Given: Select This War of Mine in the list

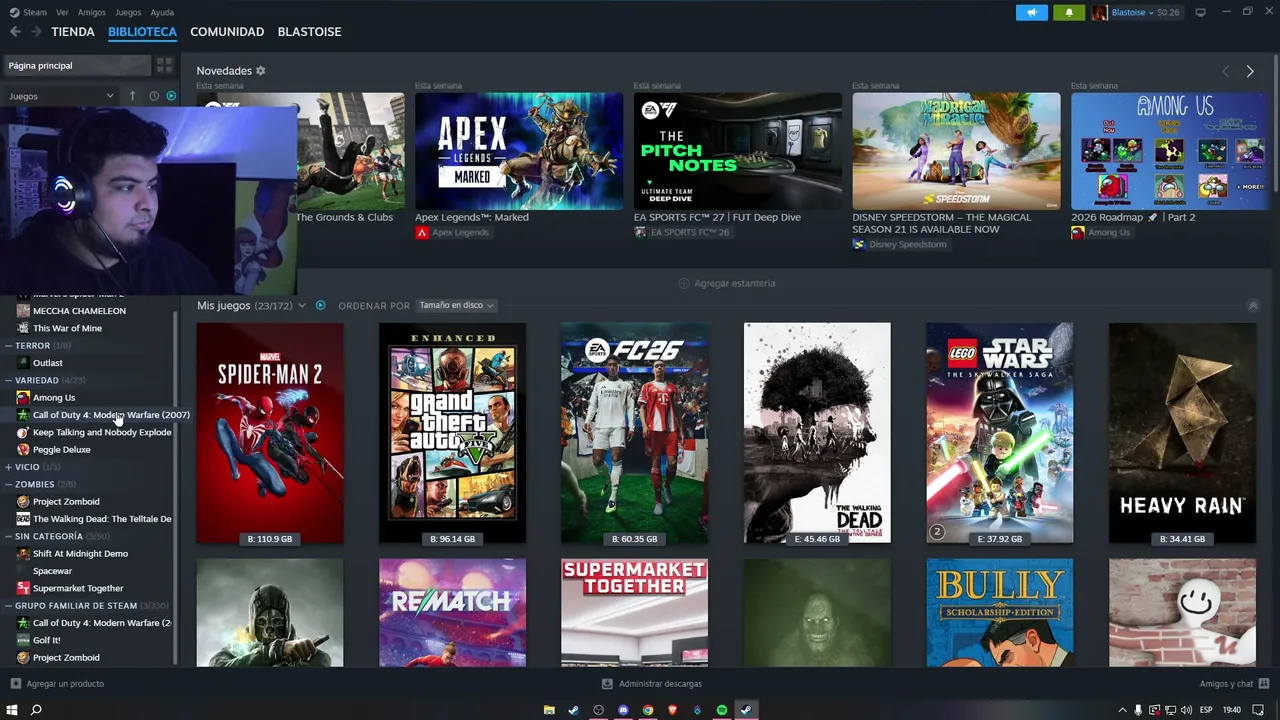Looking at the screenshot, I should 67,328.
